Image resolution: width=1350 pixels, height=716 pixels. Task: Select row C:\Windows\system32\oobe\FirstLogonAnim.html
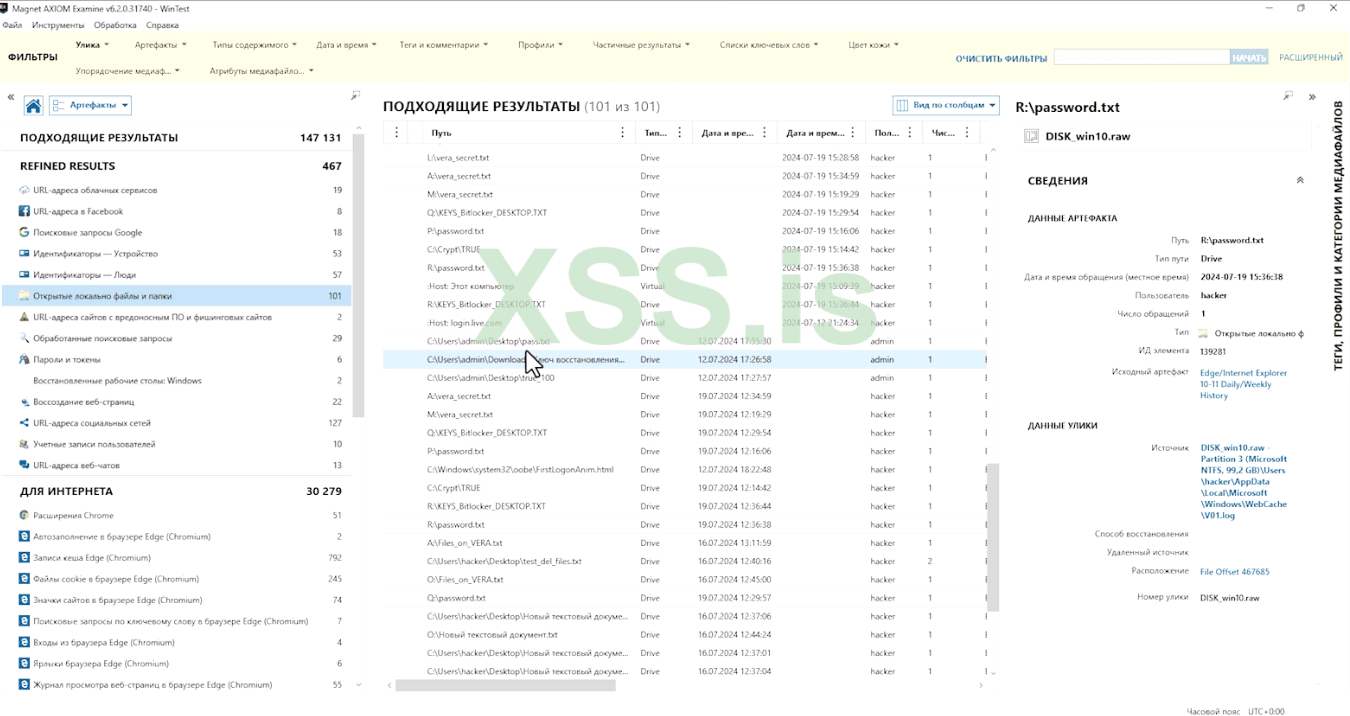click(684, 470)
